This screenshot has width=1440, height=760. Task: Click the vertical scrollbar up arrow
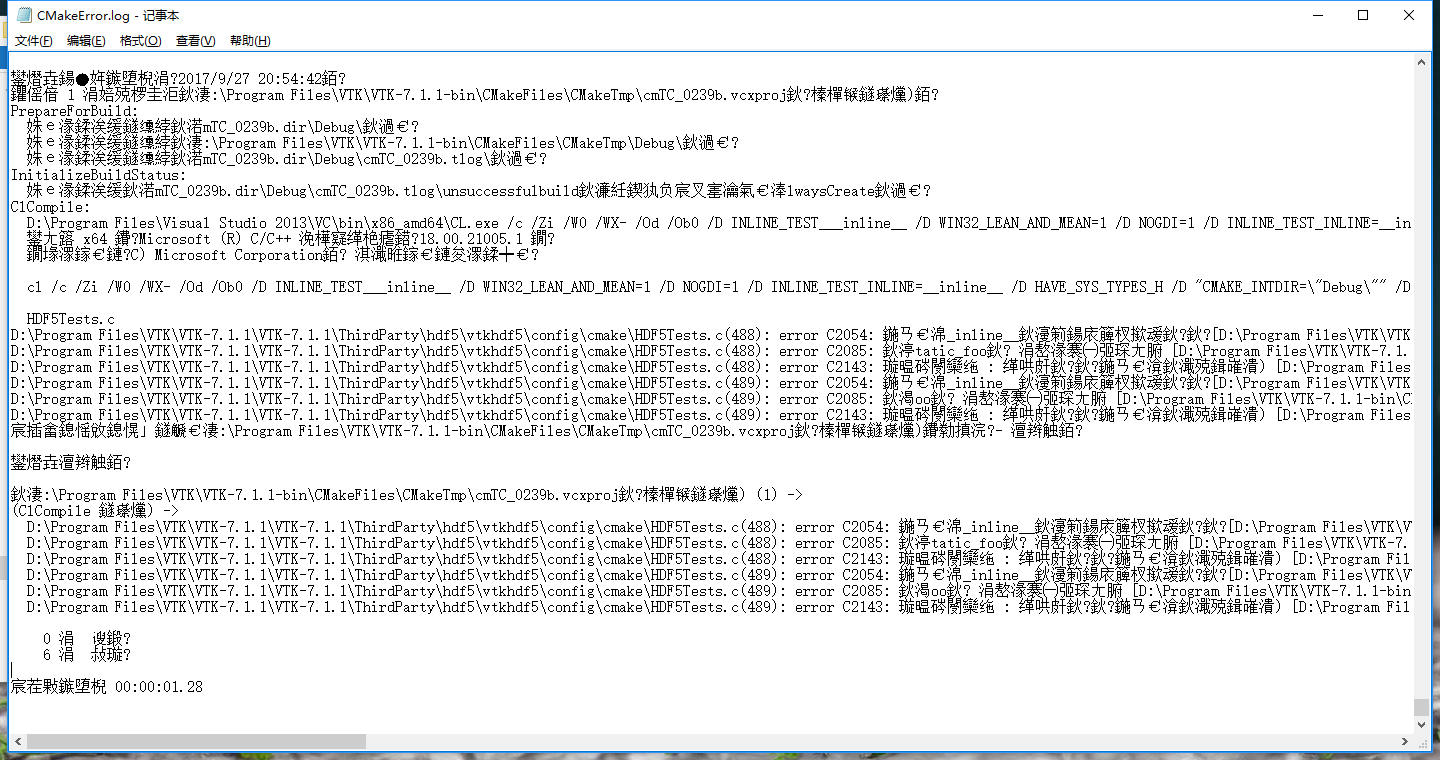[x=1421, y=64]
